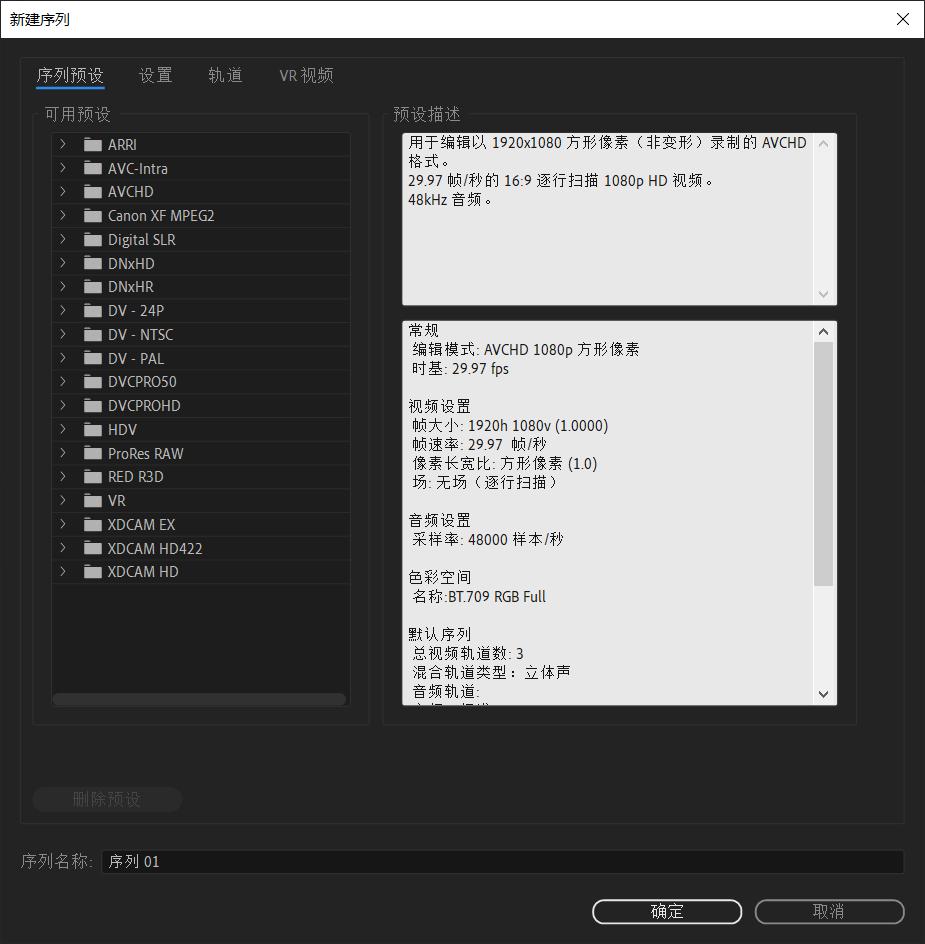Switch to the 设置 tab

click(x=155, y=75)
